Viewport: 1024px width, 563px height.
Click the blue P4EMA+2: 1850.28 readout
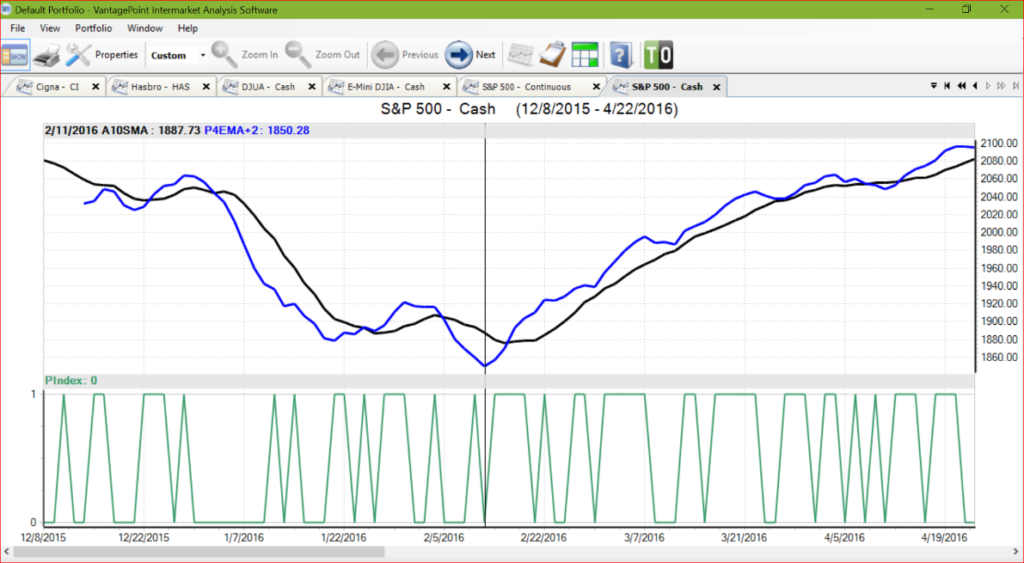(x=257, y=130)
